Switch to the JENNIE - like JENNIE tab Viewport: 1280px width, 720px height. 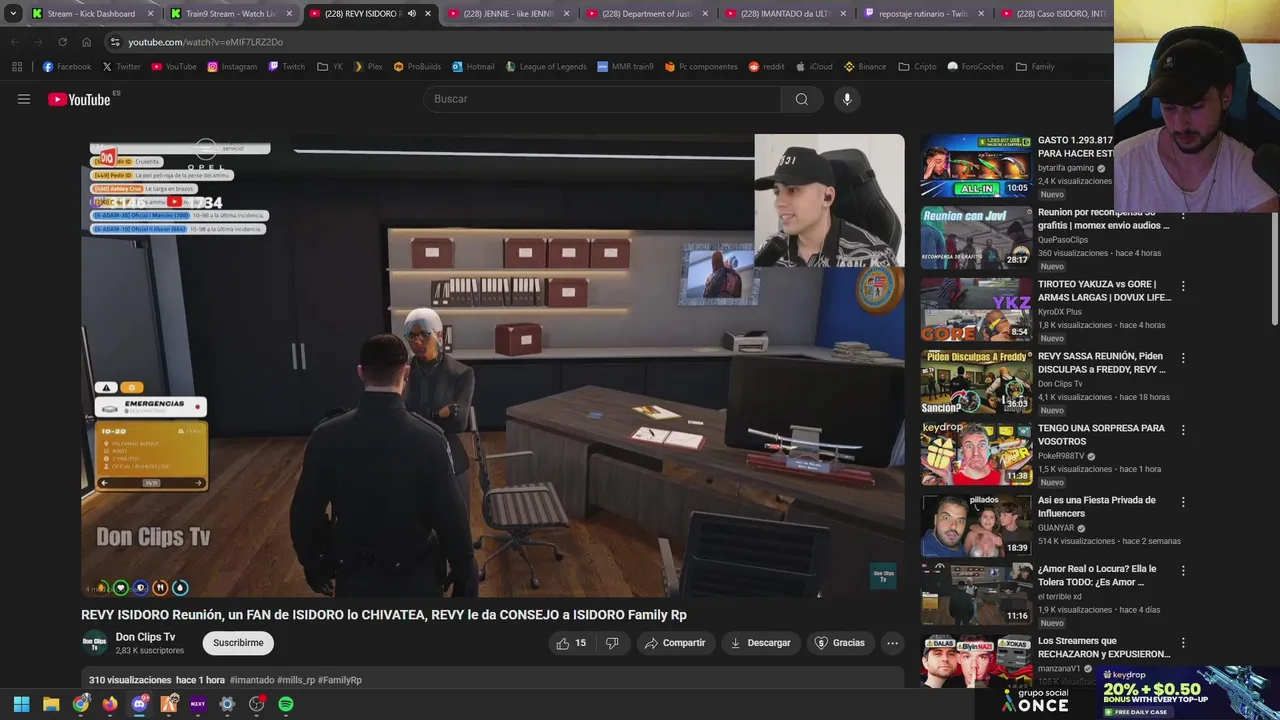pos(507,14)
